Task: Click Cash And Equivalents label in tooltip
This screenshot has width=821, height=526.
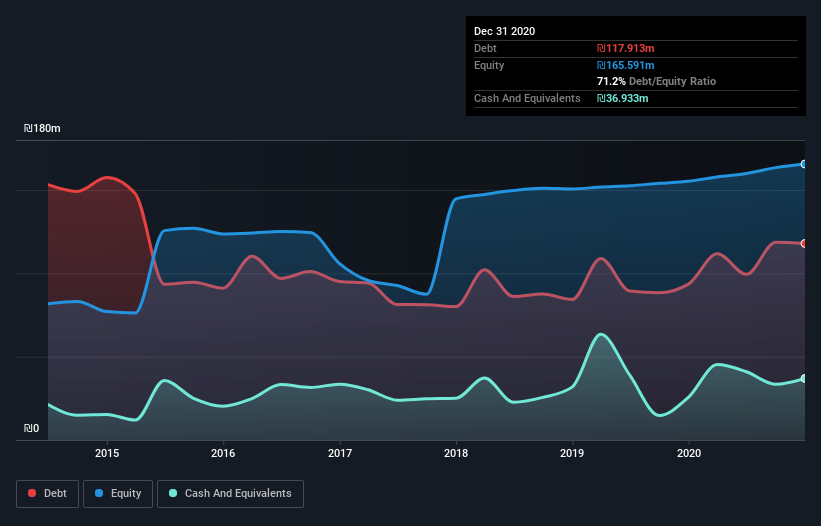Action: click(527, 98)
